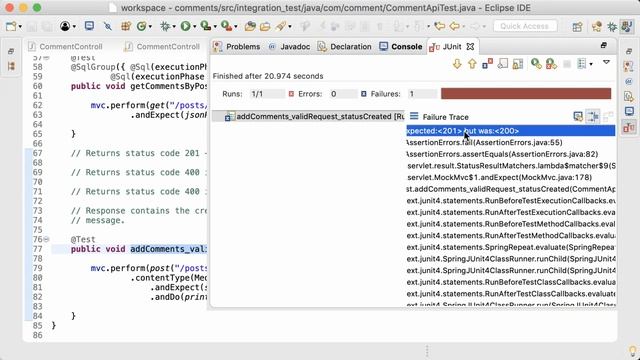Toggle Skip All Breakpoints
Viewport: 640px width, 360px height.
[x=108, y=27]
